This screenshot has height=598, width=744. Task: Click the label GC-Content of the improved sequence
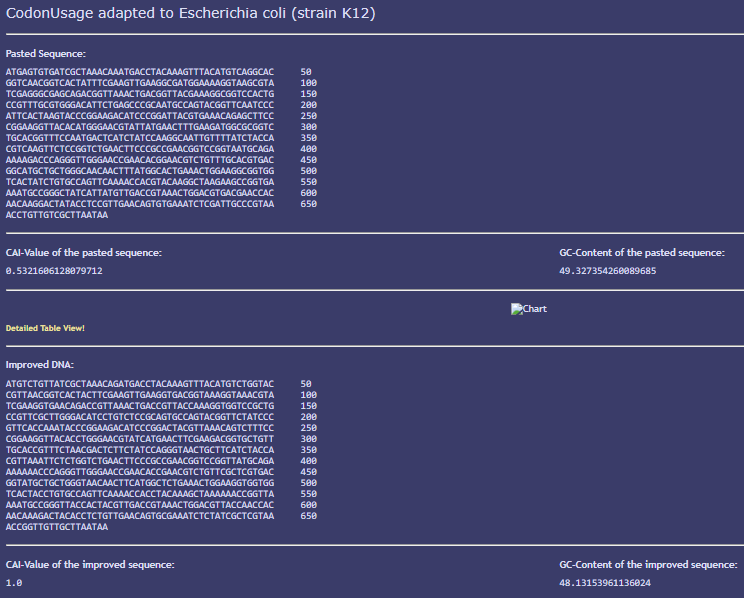[x=648, y=564]
